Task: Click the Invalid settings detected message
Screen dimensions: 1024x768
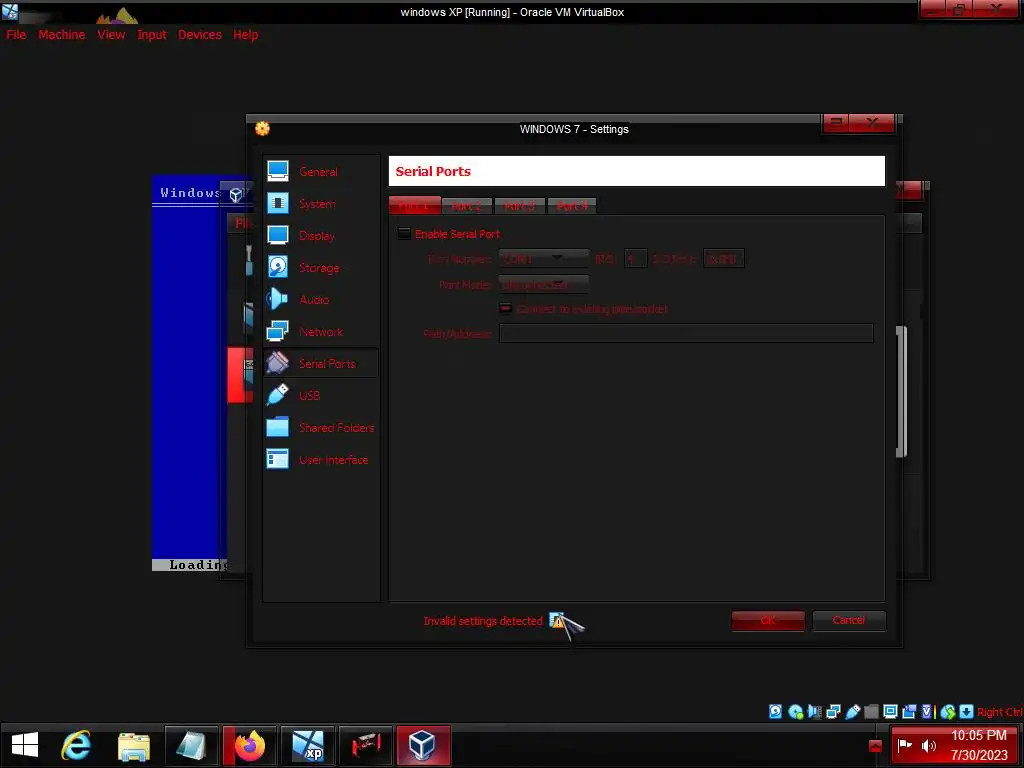Action: (483, 620)
